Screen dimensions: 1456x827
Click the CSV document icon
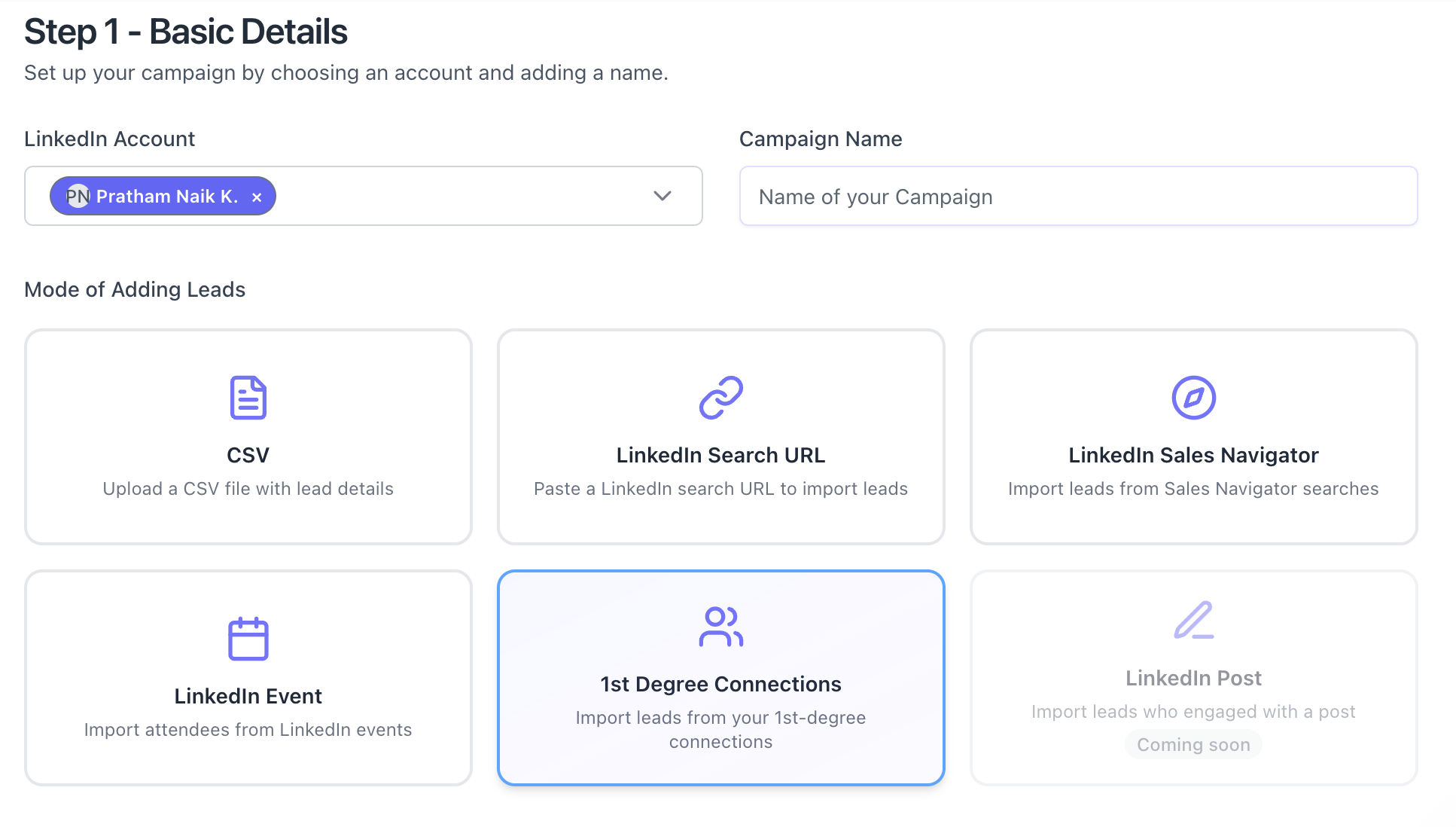click(248, 398)
